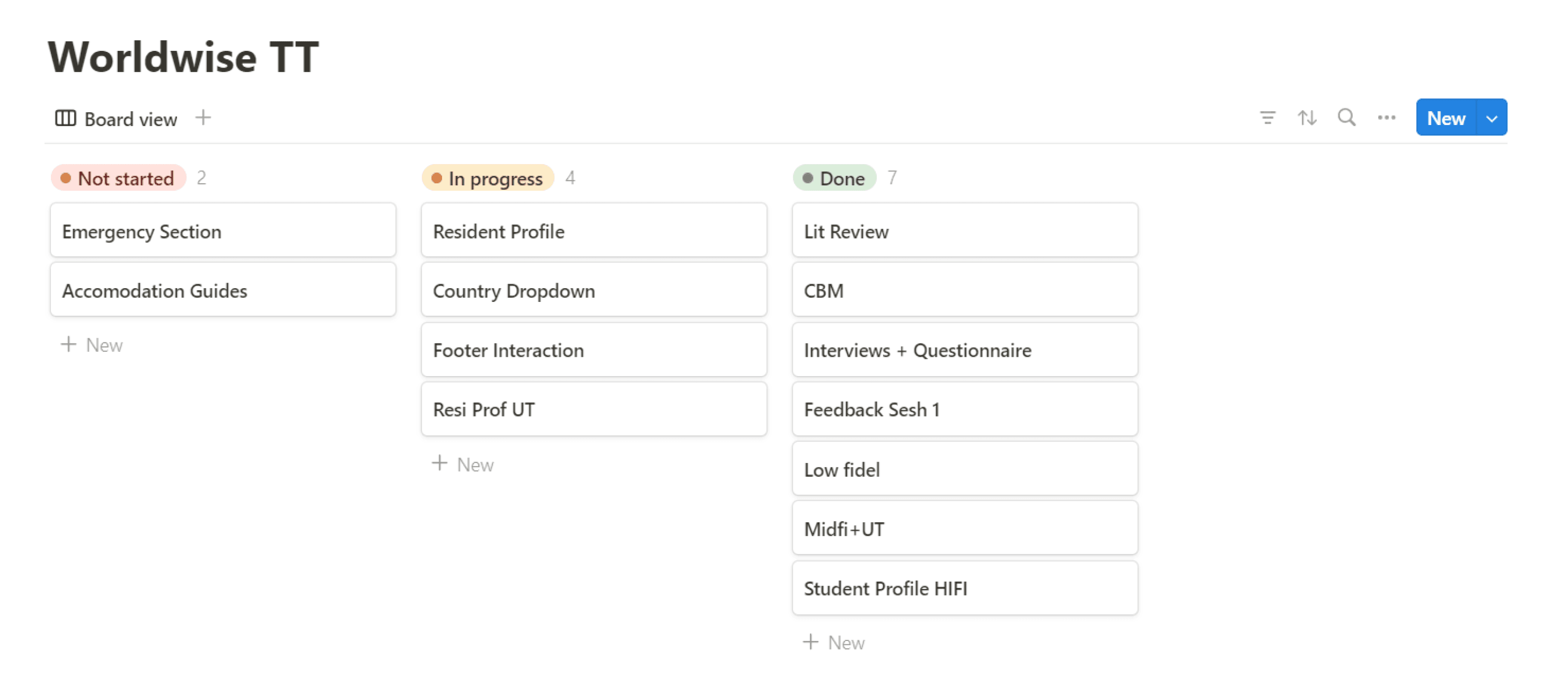Open the Student Profile HIFI card
This screenshot has height=678, width=1568.
(964, 588)
